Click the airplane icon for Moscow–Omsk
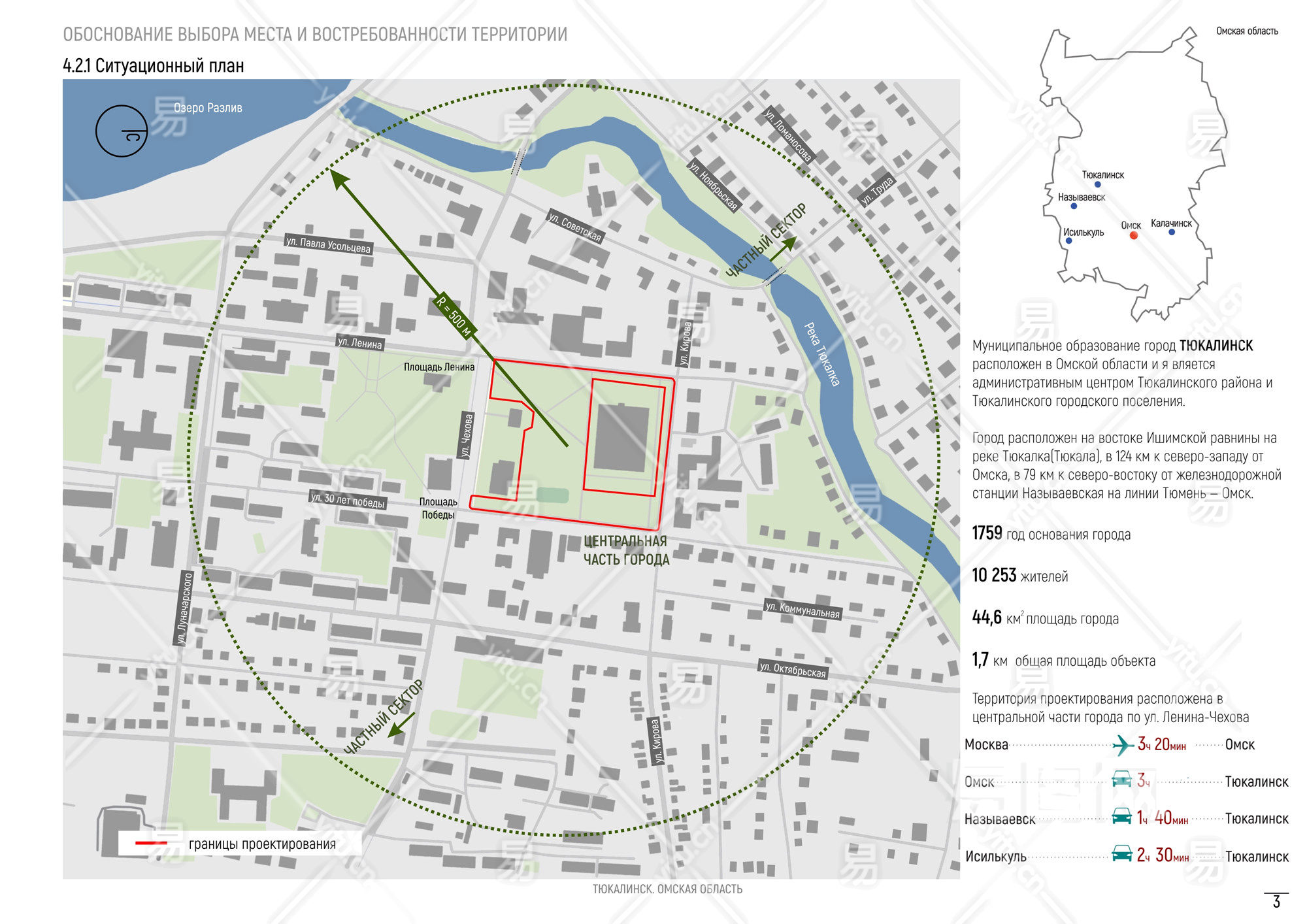Viewport: 1307px width, 924px height. [1123, 744]
